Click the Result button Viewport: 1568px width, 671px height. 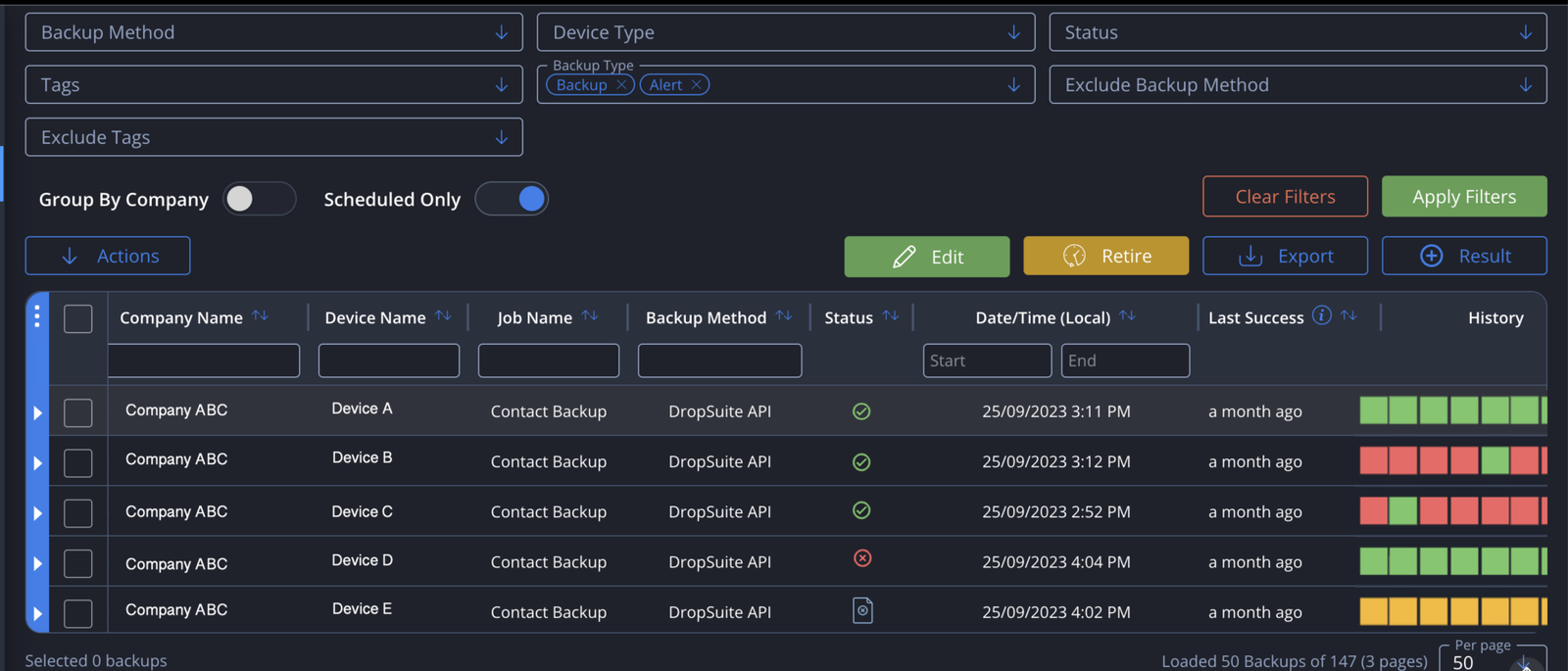(1464, 256)
